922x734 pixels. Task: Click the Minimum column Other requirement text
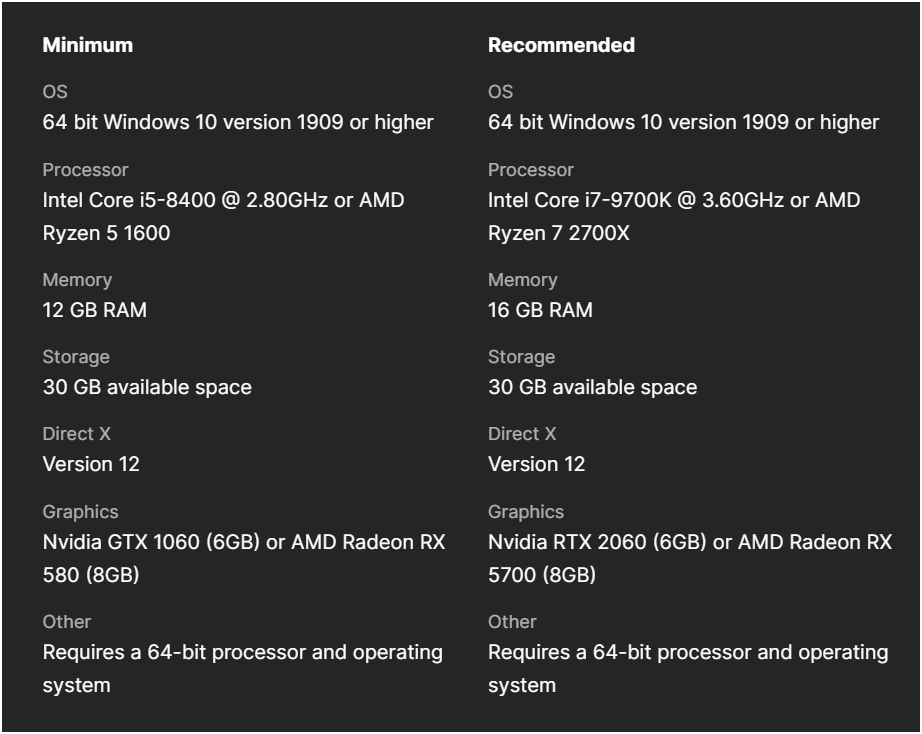pos(243,669)
